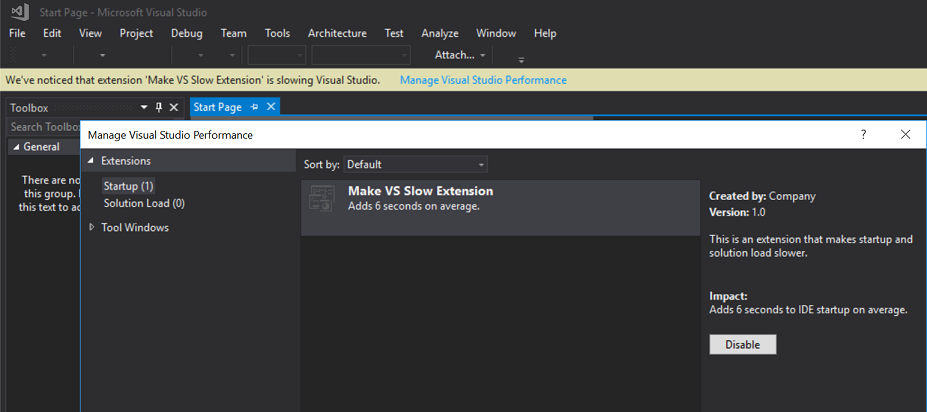Pin the Toolbox panel with auto-hide pin
927x412 pixels.
[x=158, y=107]
